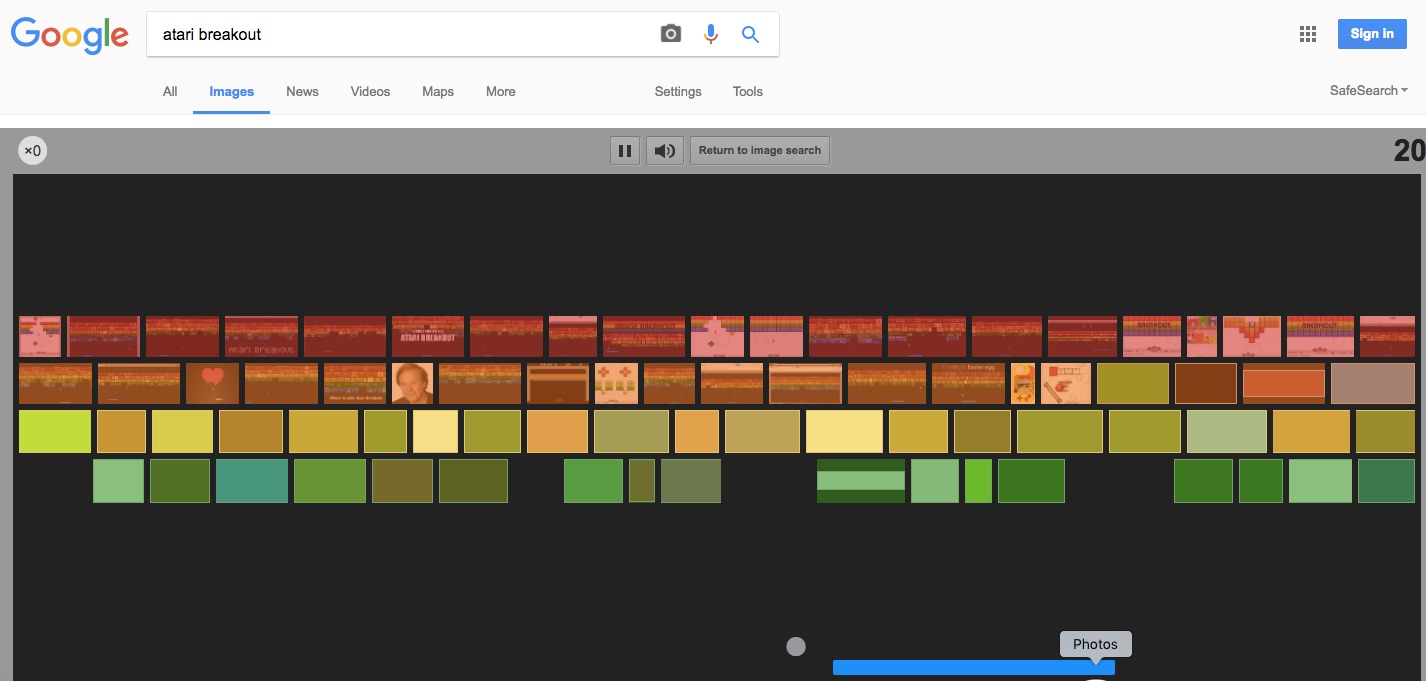Select the Images tab
This screenshot has height=681, width=1426.
pyautogui.click(x=231, y=91)
